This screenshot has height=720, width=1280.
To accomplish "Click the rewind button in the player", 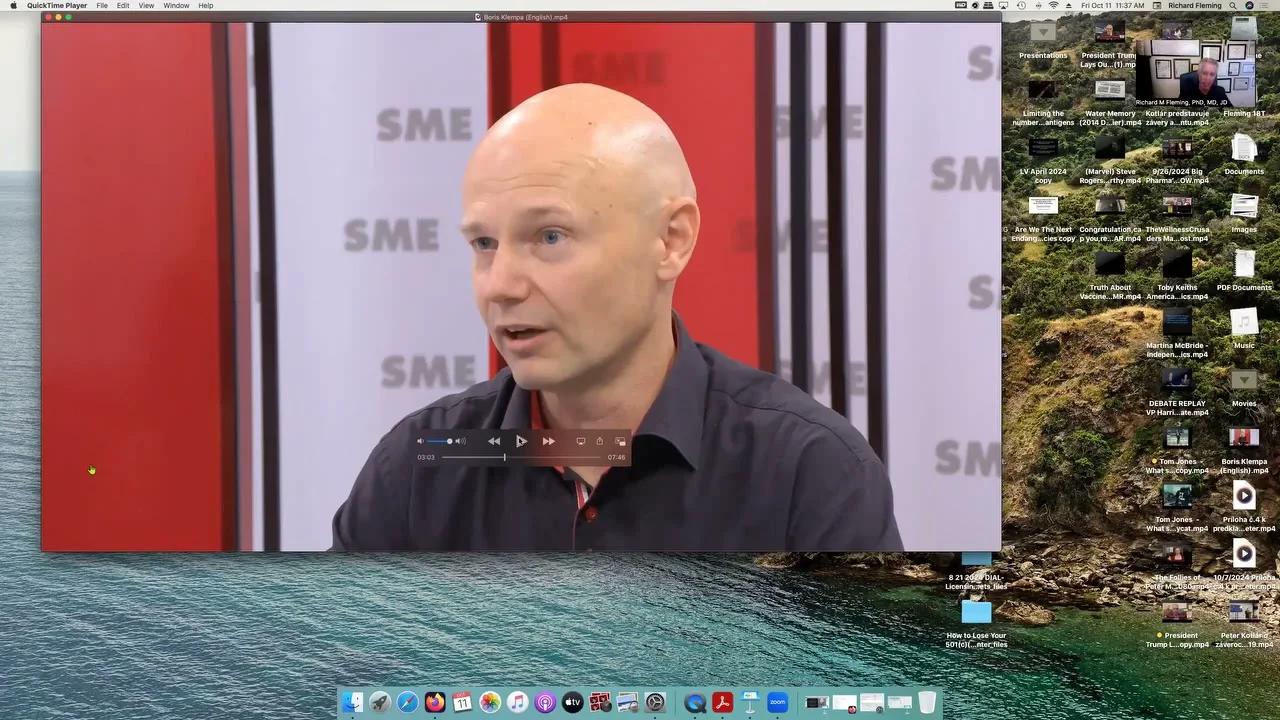I will point(494,441).
